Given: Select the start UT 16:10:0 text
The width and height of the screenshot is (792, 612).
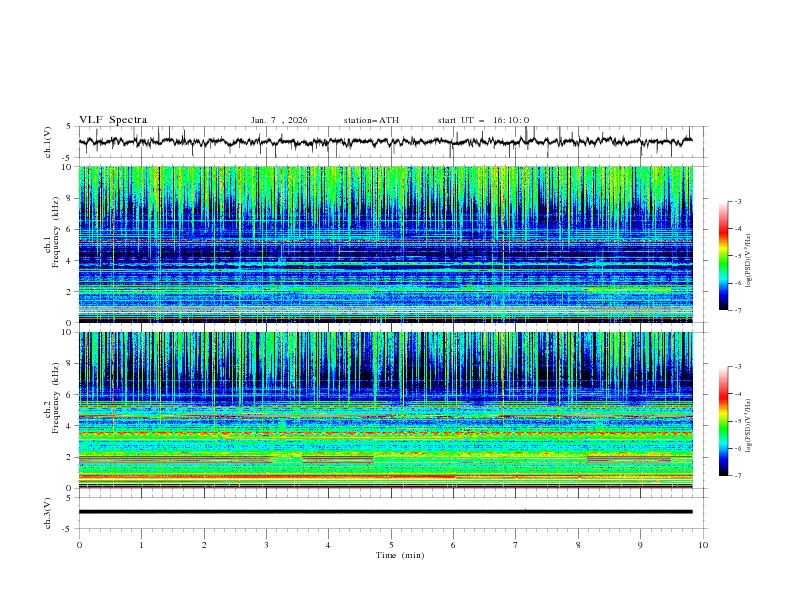Looking at the screenshot, I should [x=483, y=120].
